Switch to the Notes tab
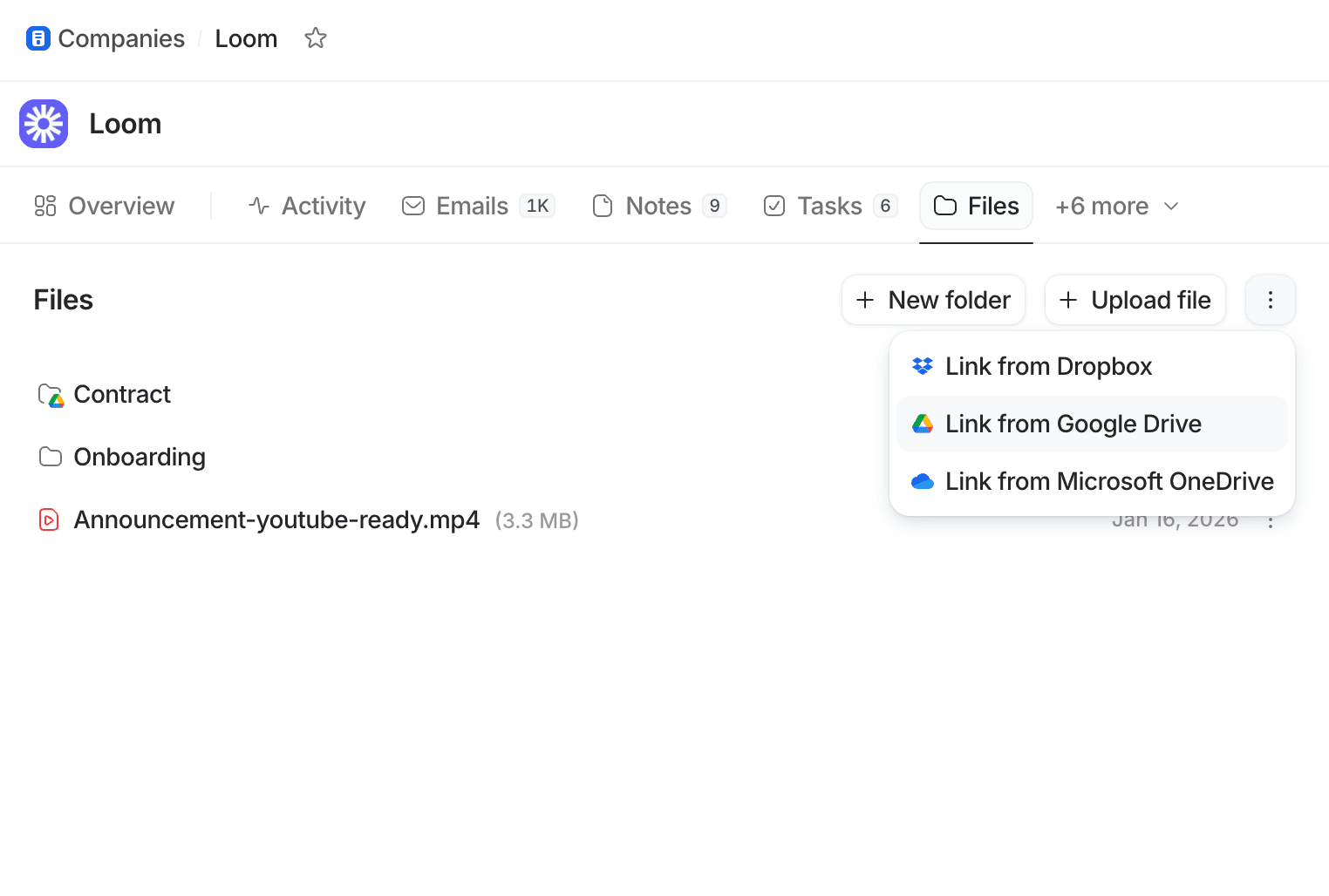The height and width of the screenshot is (896, 1329). [657, 206]
